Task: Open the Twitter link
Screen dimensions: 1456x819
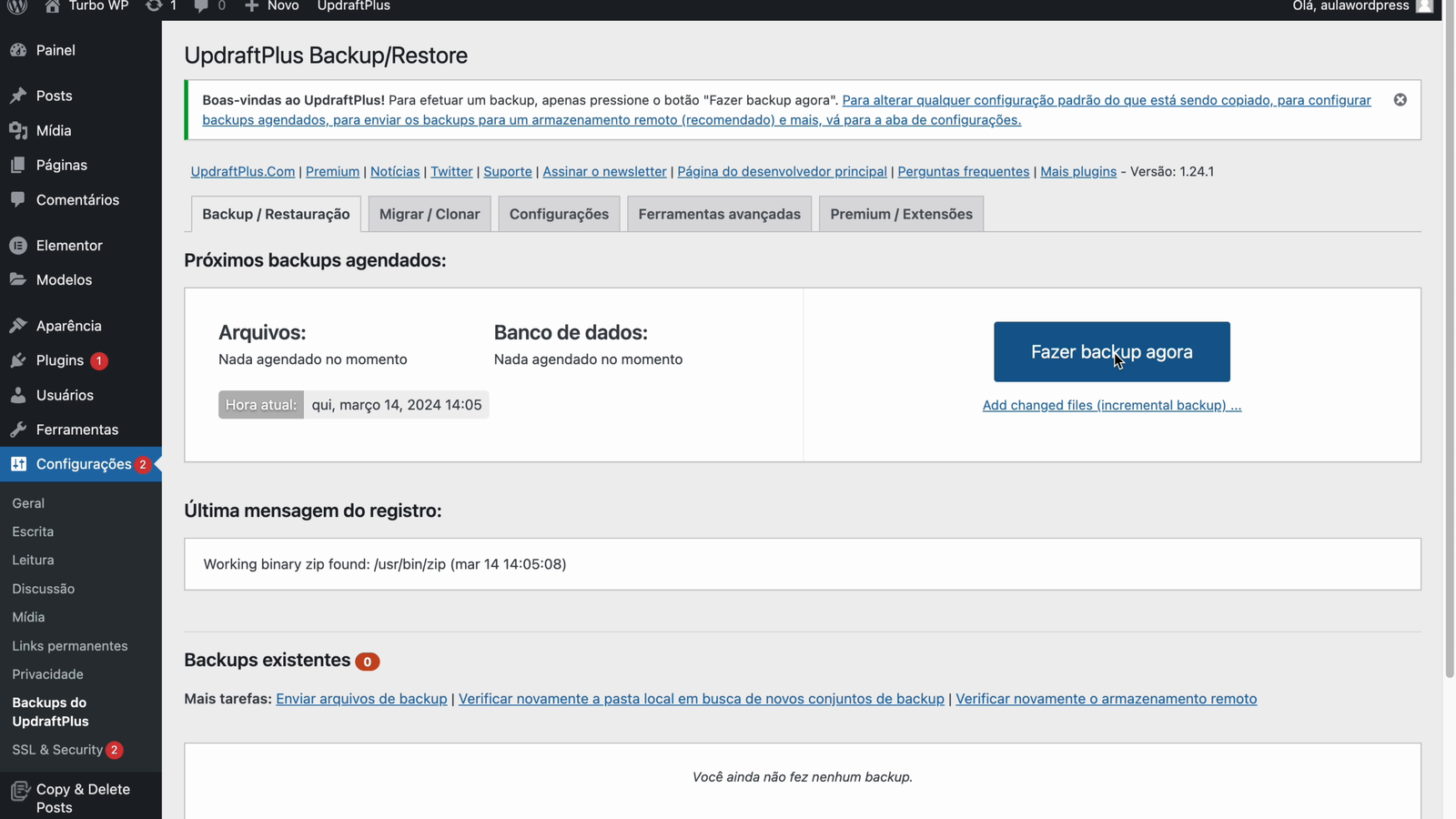Action: pyautogui.click(x=451, y=171)
